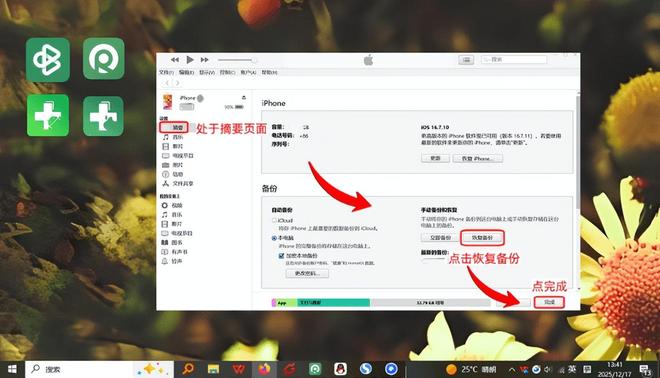Open the 编辑 menu
Image resolution: width=660 pixels, height=378 pixels.
(x=186, y=72)
